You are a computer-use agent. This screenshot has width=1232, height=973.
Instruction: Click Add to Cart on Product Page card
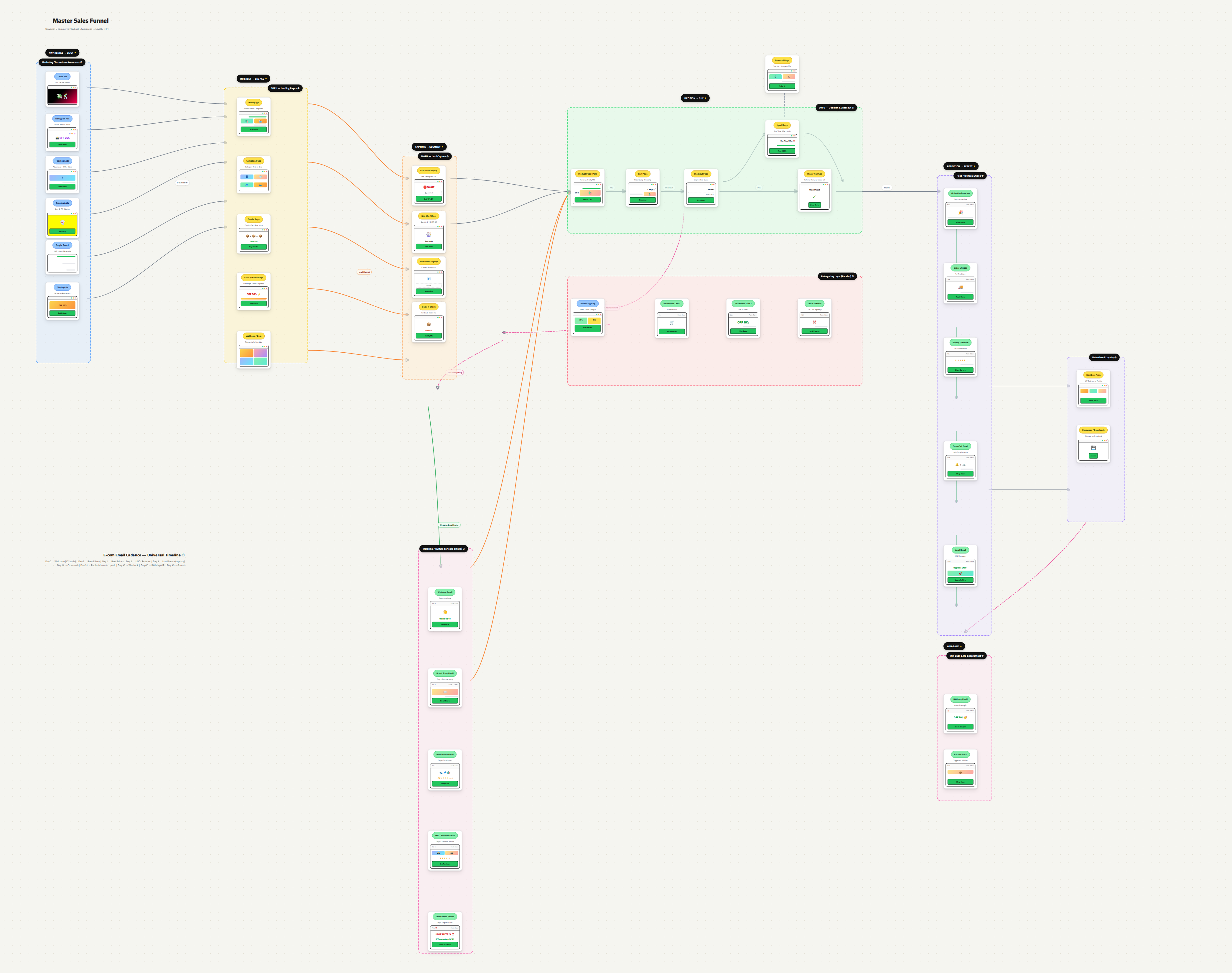[x=587, y=199]
